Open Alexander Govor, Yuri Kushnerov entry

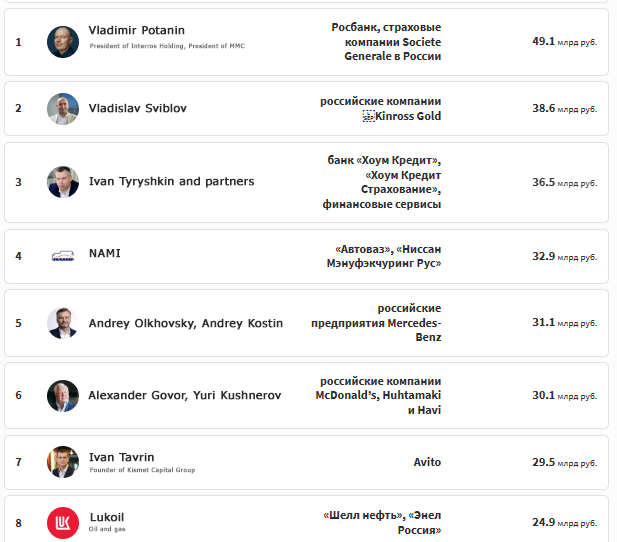[x=185, y=395]
